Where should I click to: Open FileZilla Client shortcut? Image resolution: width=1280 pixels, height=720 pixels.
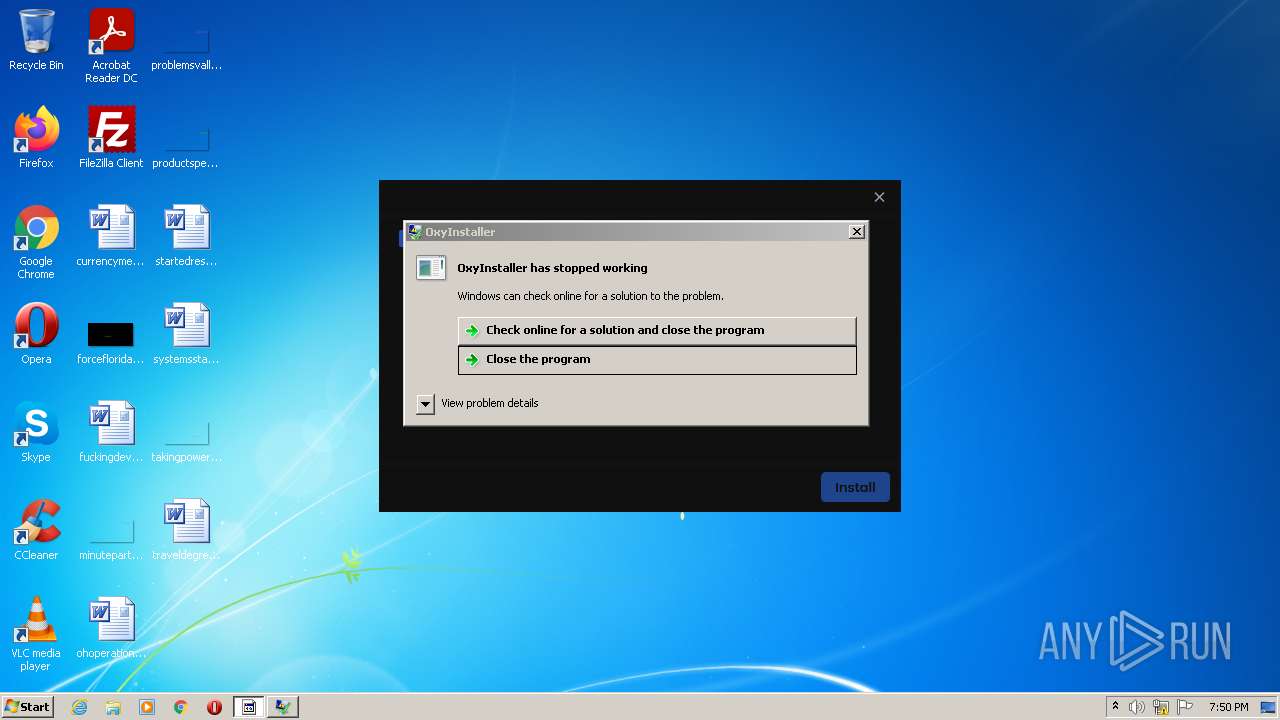point(111,138)
